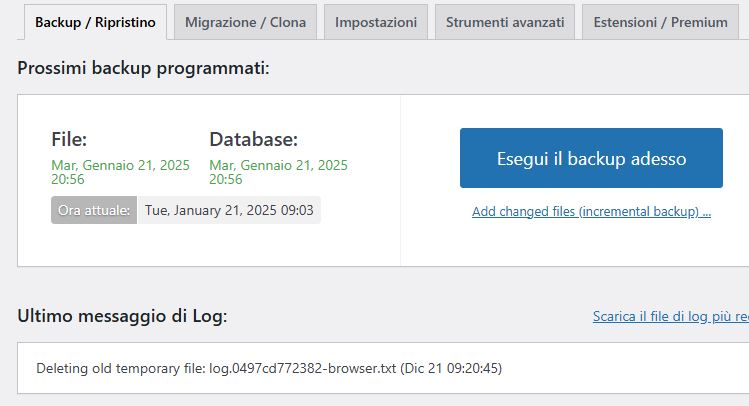Select the Deleting old temporary file log message
This screenshot has width=749, height=406.
pyautogui.click(x=269, y=368)
